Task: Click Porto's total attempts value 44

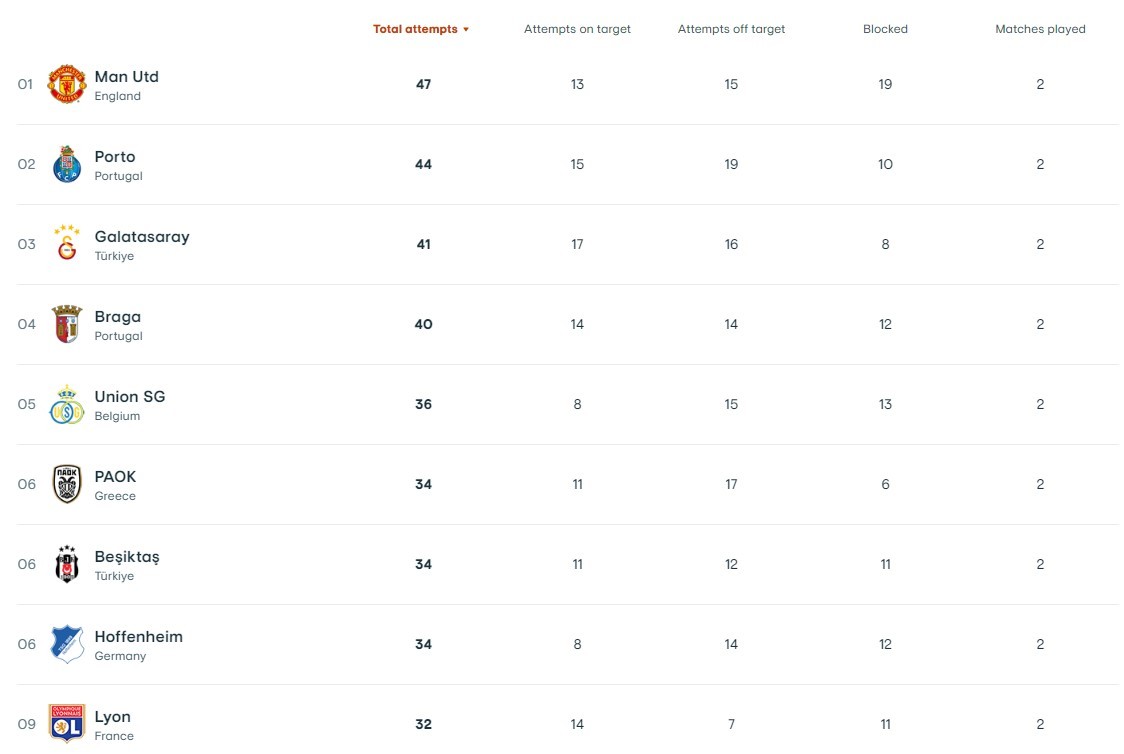Action: coord(423,164)
